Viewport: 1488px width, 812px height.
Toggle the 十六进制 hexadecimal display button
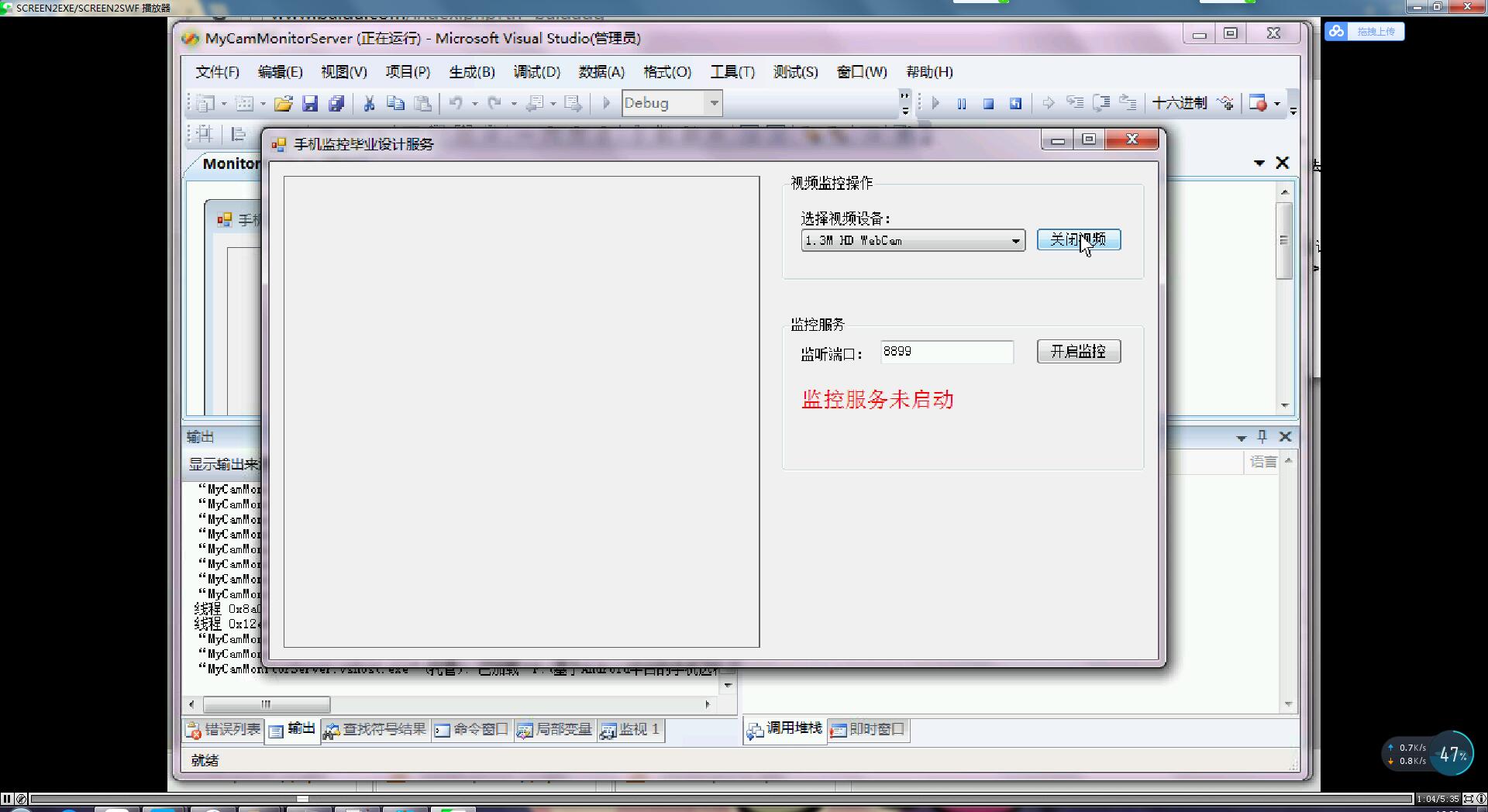(1179, 103)
